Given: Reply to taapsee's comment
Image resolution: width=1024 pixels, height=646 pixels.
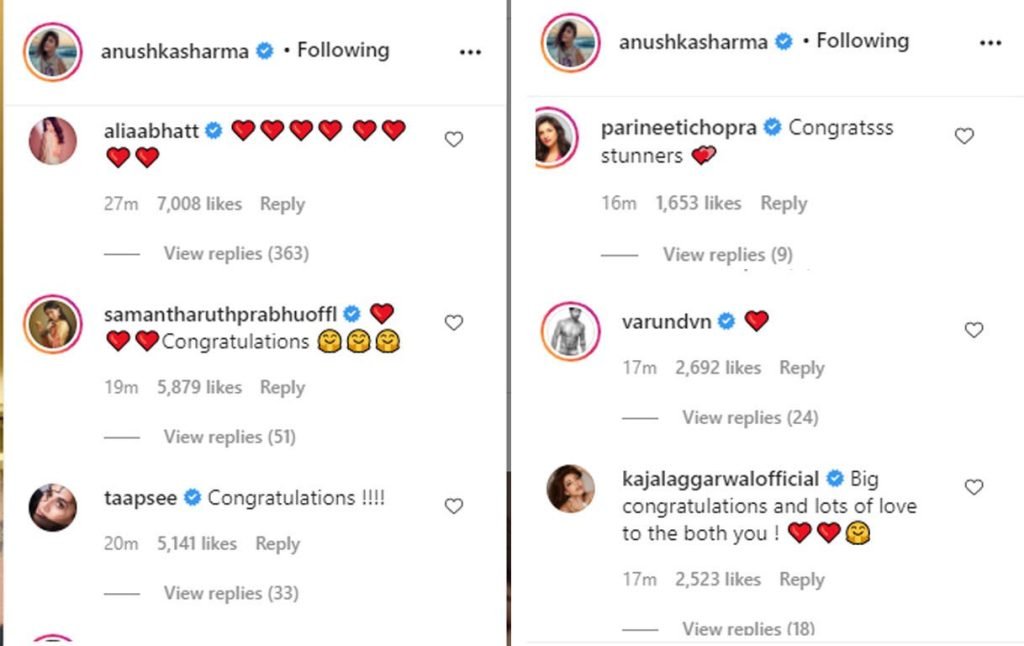Looking at the screenshot, I should pyautogui.click(x=277, y=544).
